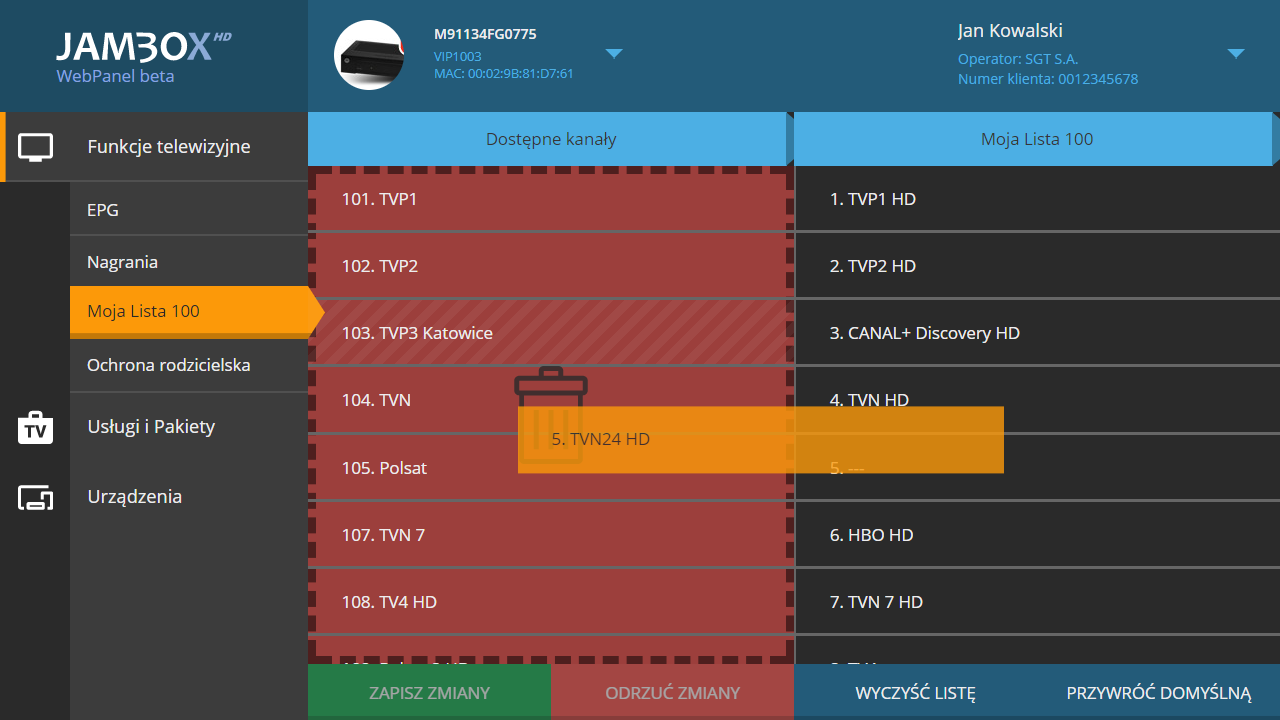The height and width of the screenshot is (720, 1280).
Task: Select channel 103. TVP3 Katowice
Action: point(551,333)
